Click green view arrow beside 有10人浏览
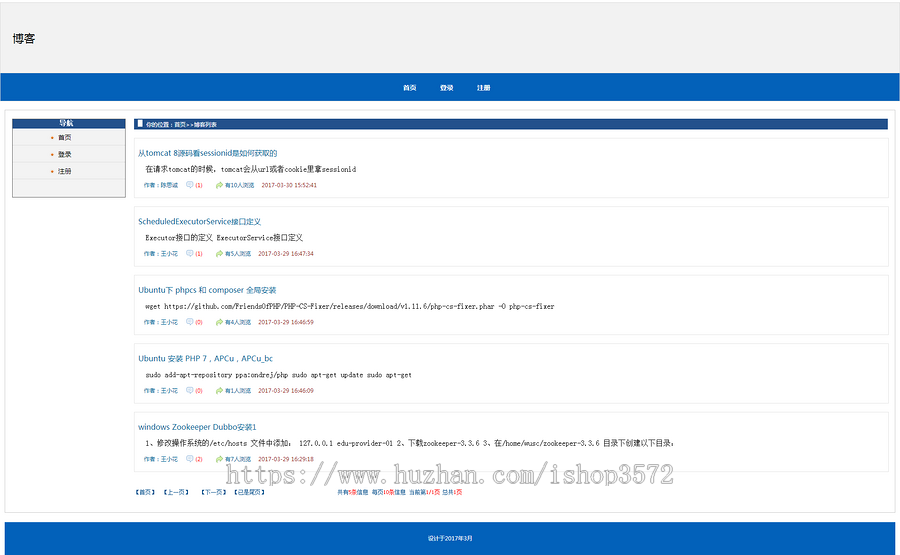The width and height of the screenshot is (900, 555). click(219, 185)
